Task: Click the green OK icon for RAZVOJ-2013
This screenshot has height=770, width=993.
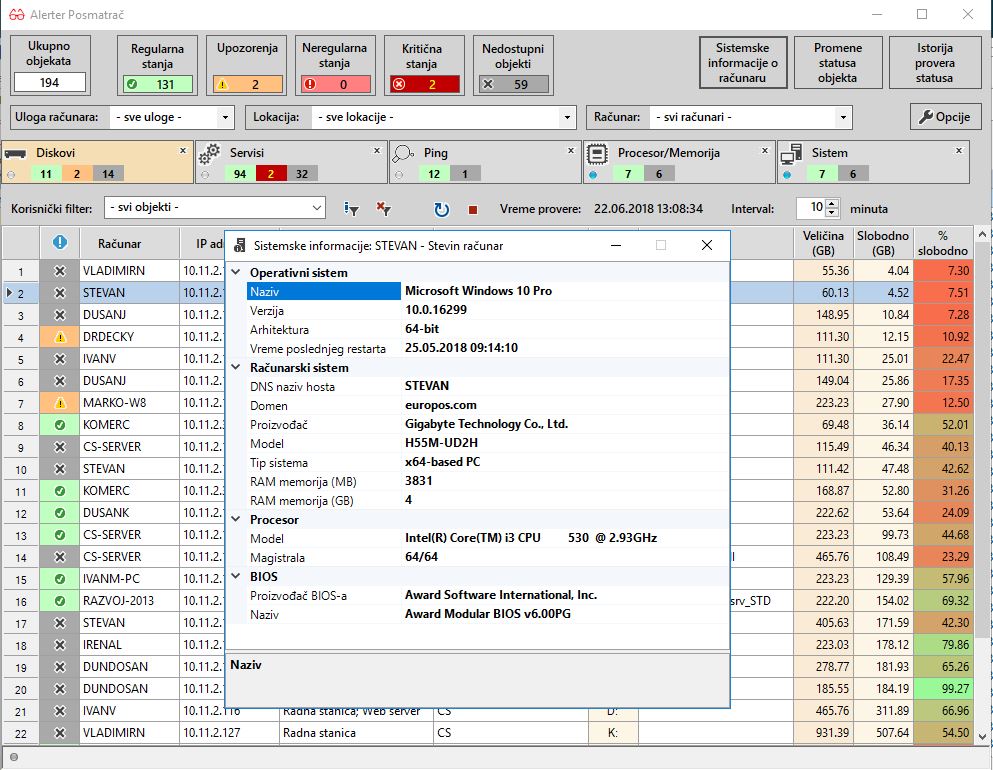Action: [60, 601]
